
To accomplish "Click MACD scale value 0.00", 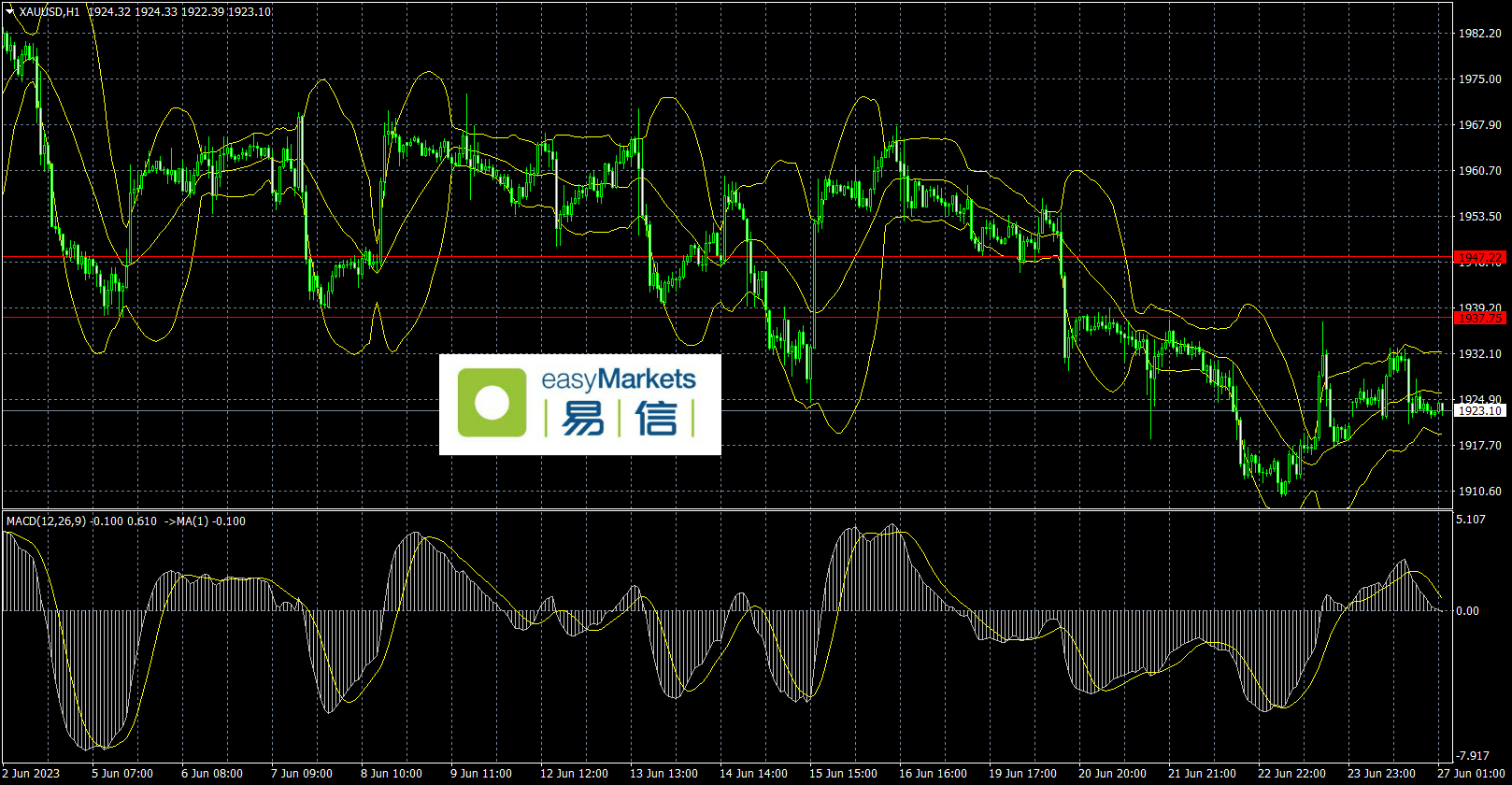I will pos(1468,611).
